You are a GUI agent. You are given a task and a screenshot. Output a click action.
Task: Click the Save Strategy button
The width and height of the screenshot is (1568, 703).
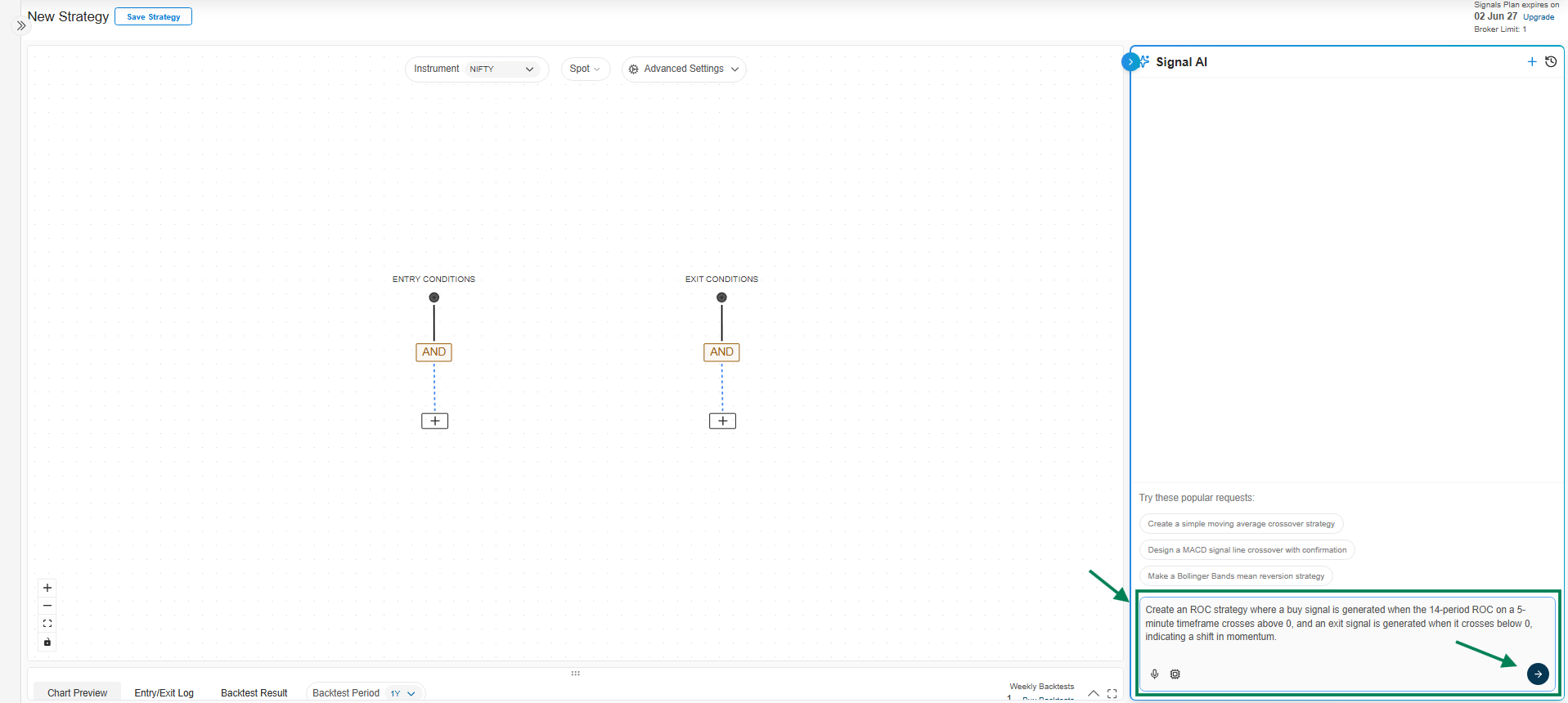coord(153,17)
